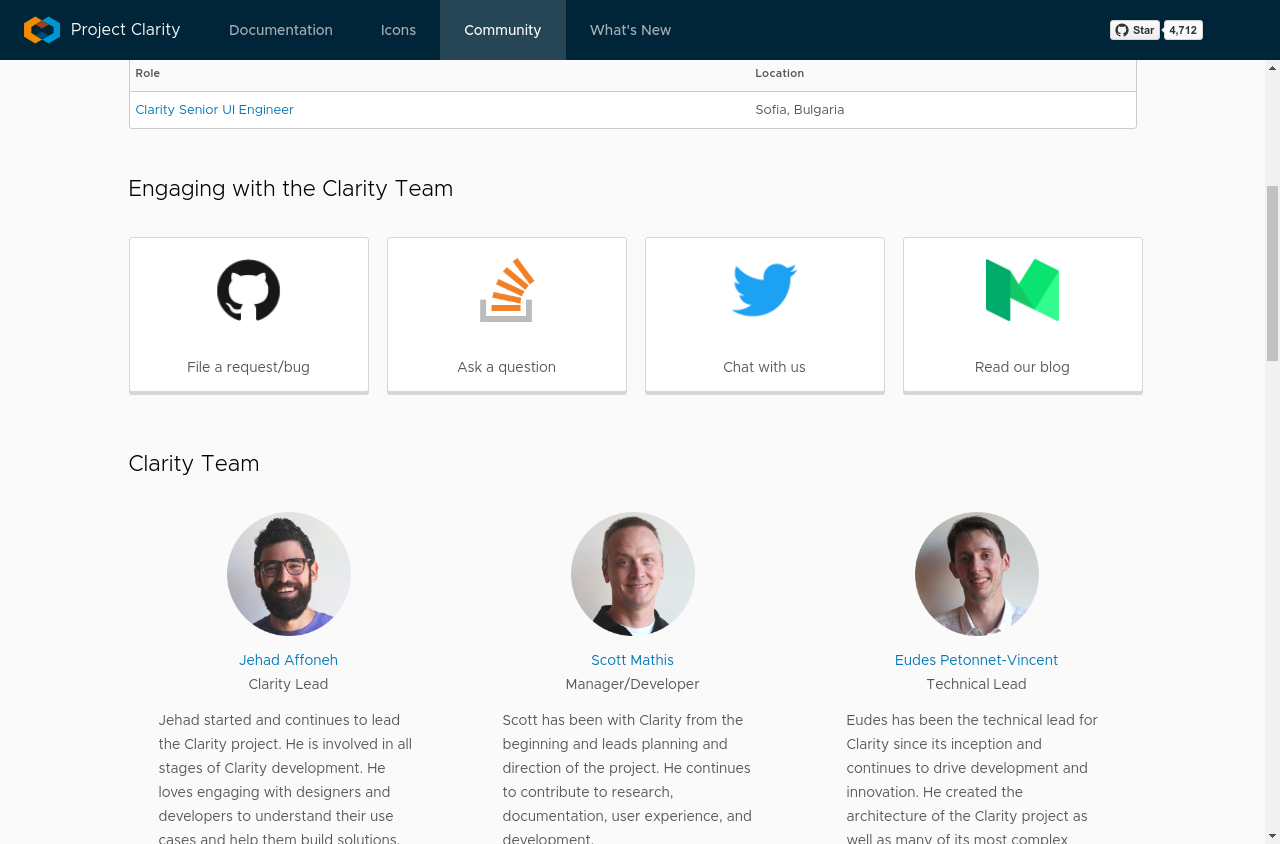Click the Read our blog label
Viewport: 1280px width, 844px height.
pos(1022,367)
